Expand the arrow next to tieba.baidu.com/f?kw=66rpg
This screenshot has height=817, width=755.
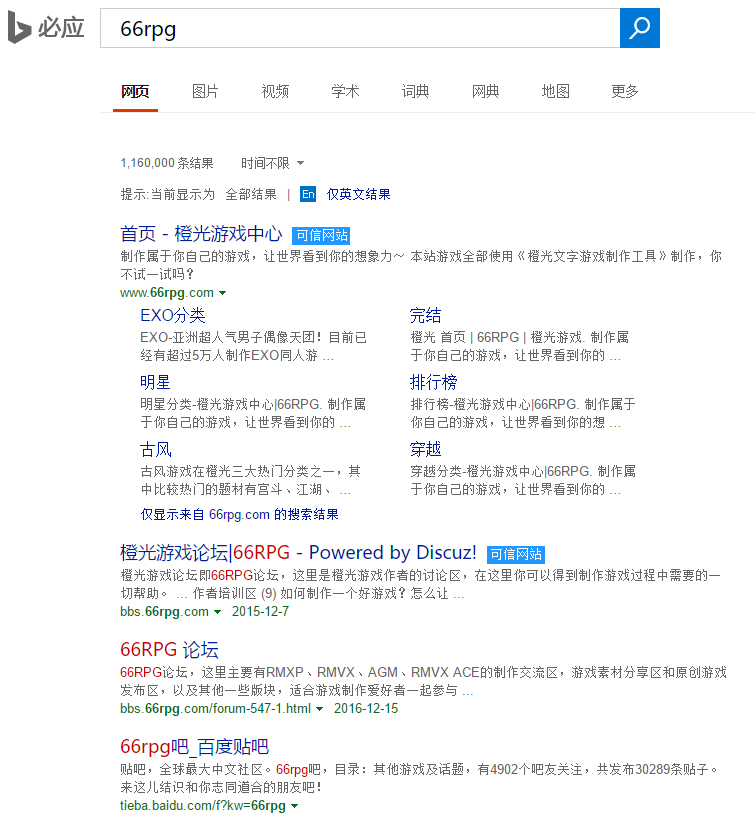click(294, 806)
